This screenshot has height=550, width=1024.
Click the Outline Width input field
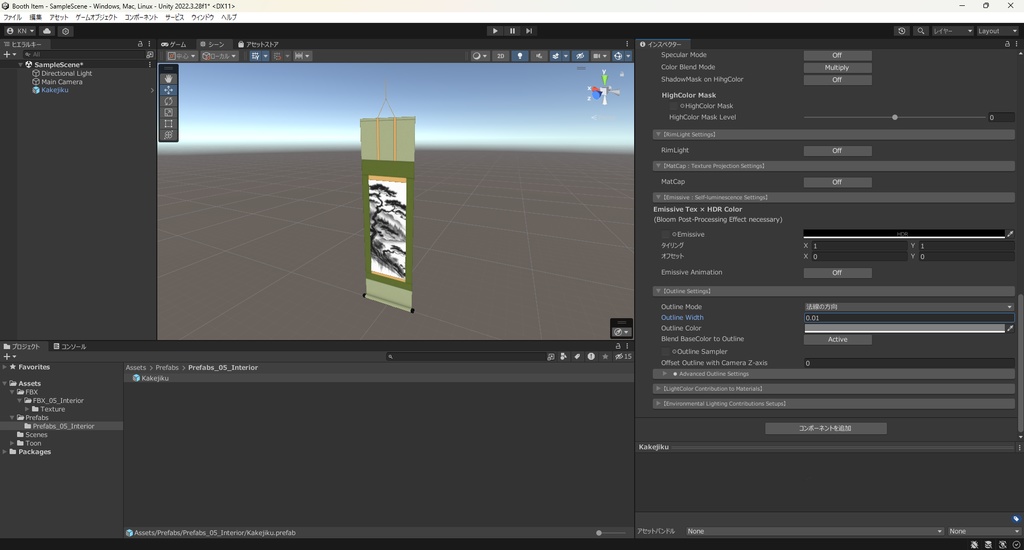pos(908,318)
